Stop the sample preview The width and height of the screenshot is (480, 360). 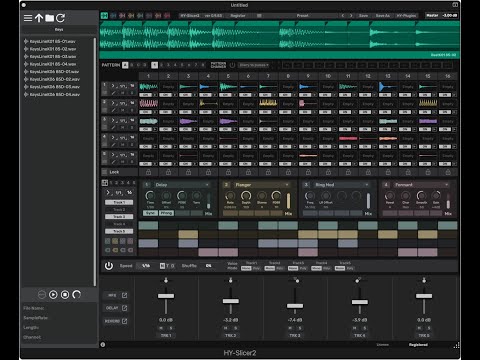click(65, 295)
